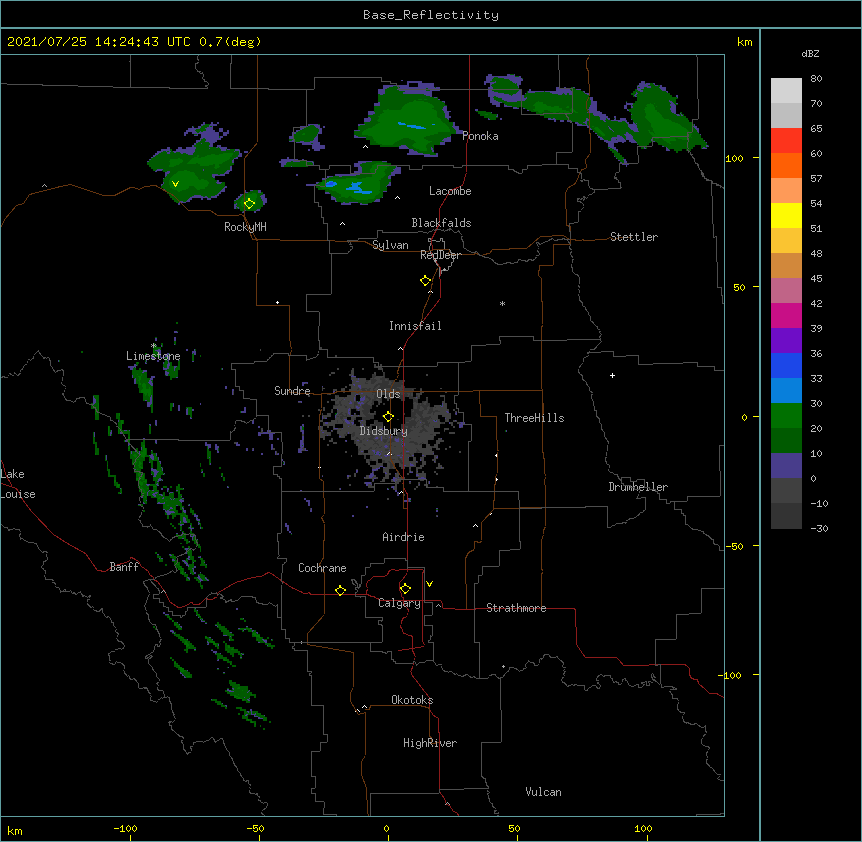Click the Innisfail label
This screenshot has width=862, height=842.
point(415,326)
